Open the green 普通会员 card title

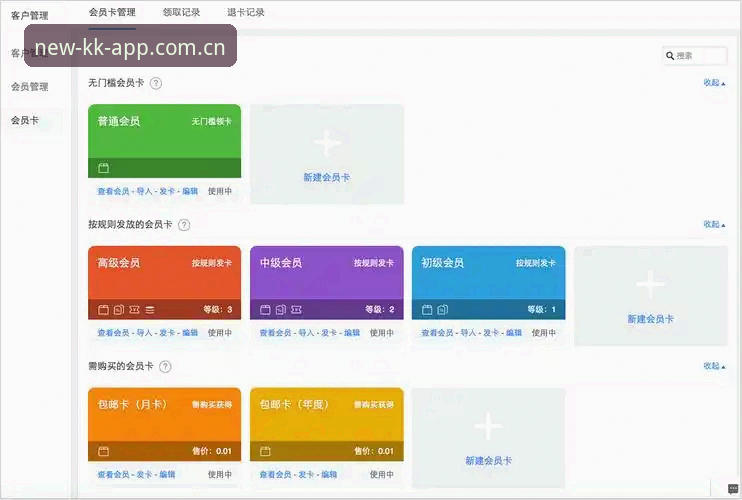118,122
